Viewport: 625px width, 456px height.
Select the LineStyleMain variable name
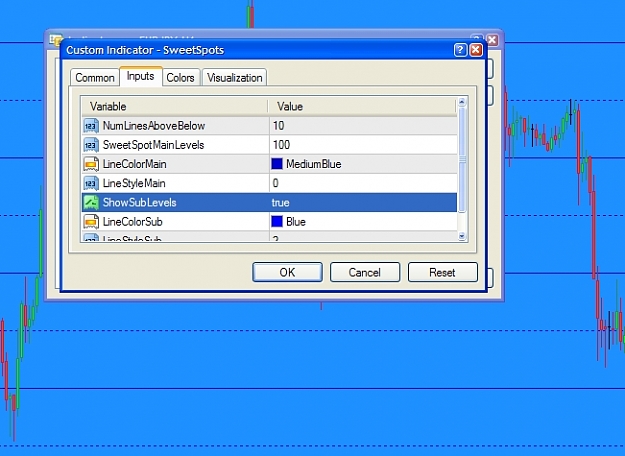[x=134, y=183]
